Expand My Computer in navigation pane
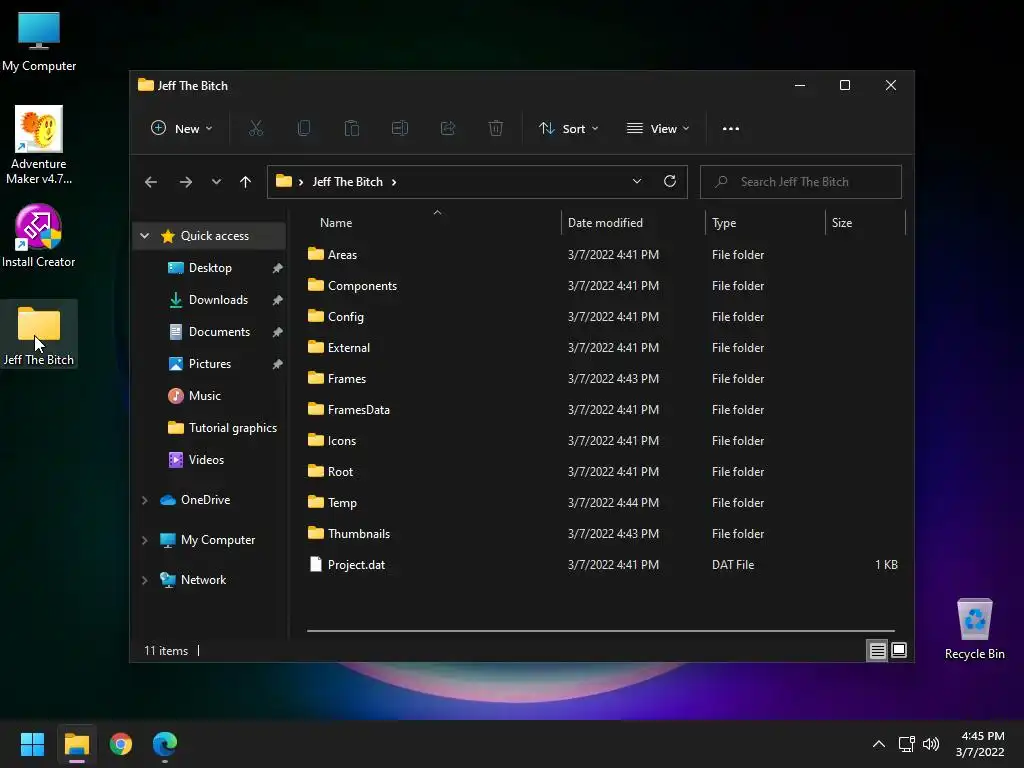 pos(144,540)
